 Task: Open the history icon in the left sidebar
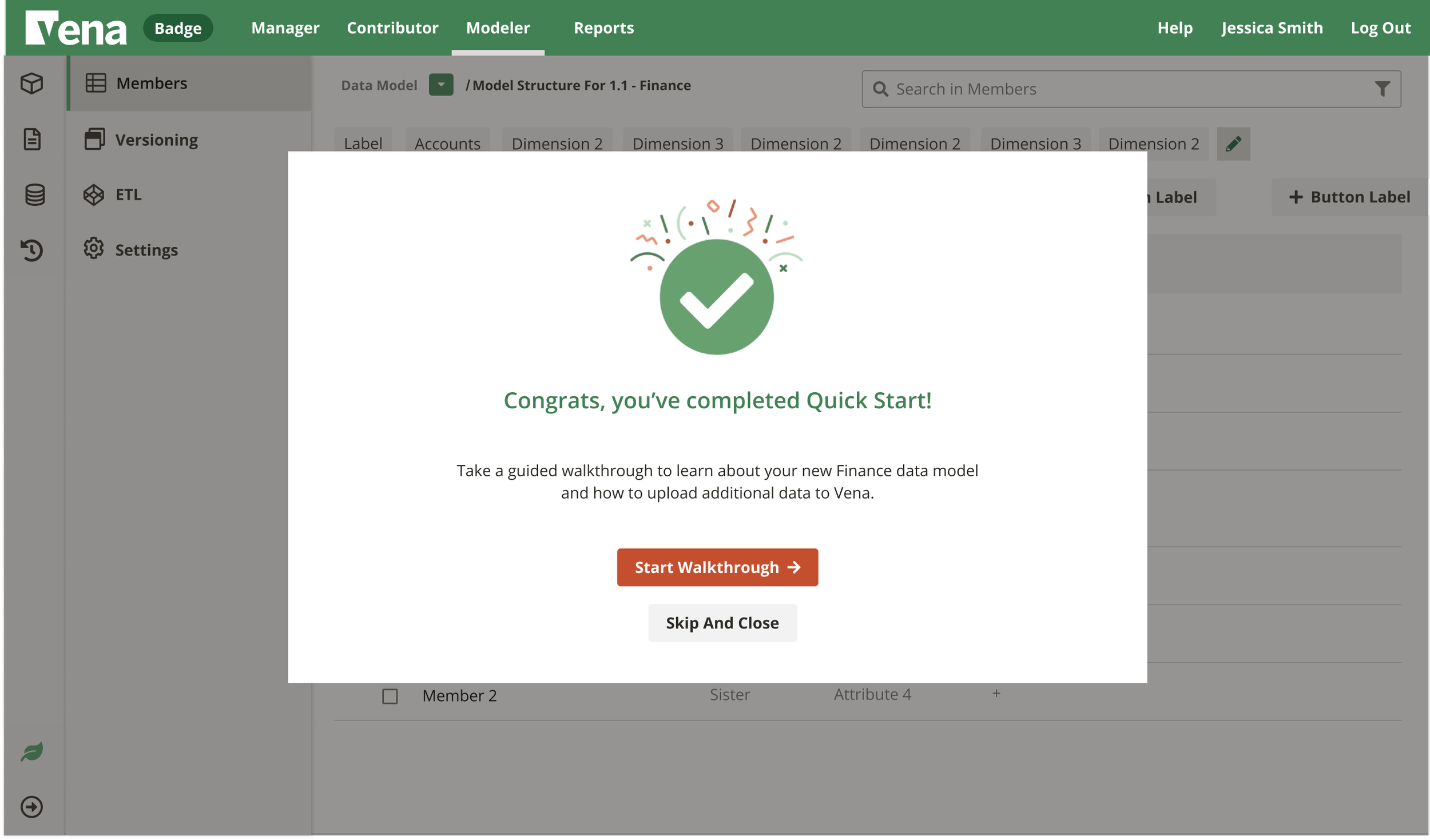click(33, 250)
